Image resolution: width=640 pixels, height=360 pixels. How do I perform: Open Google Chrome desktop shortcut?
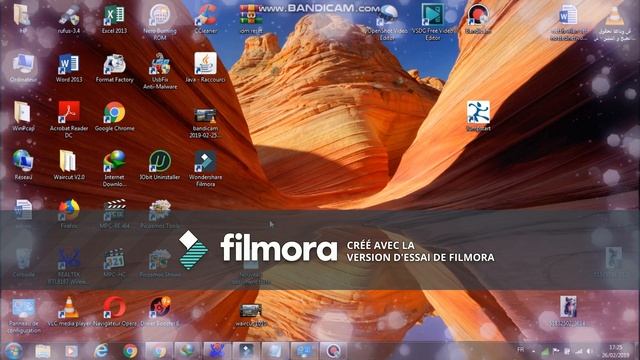[x=114, y=116]
